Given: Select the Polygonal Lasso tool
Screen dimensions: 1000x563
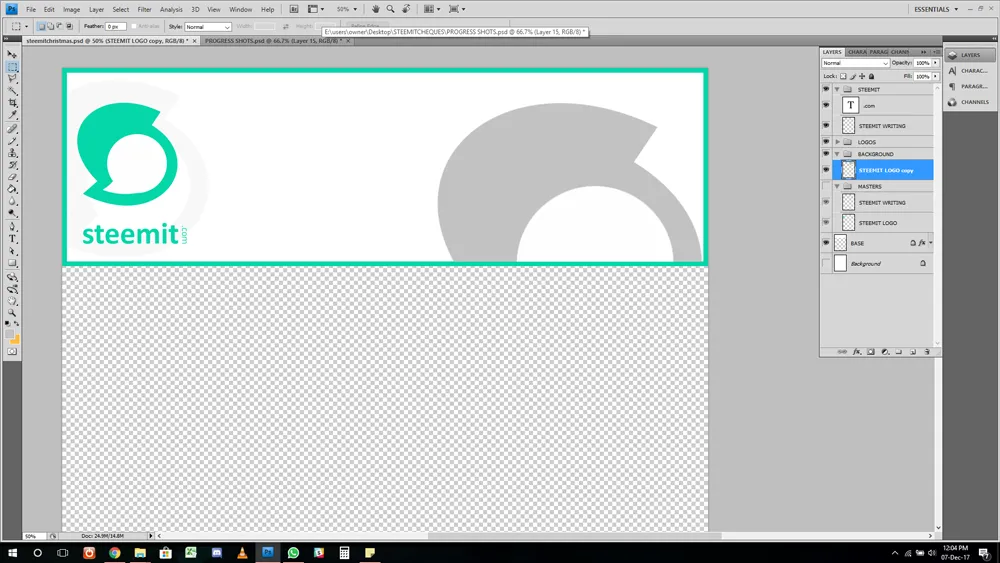Looking at the screenshot, I should point(12,79).
